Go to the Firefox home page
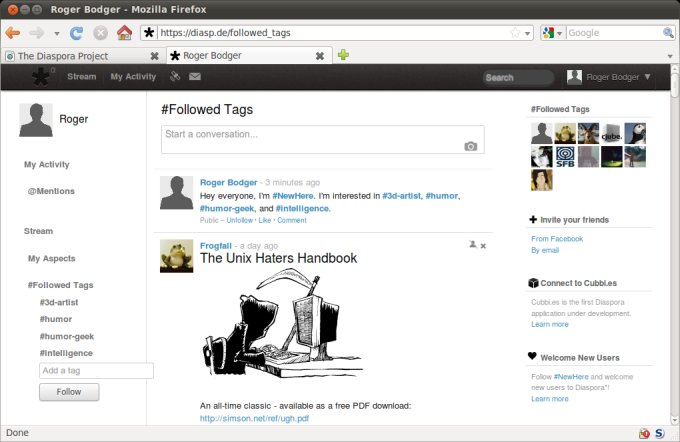 124,32
